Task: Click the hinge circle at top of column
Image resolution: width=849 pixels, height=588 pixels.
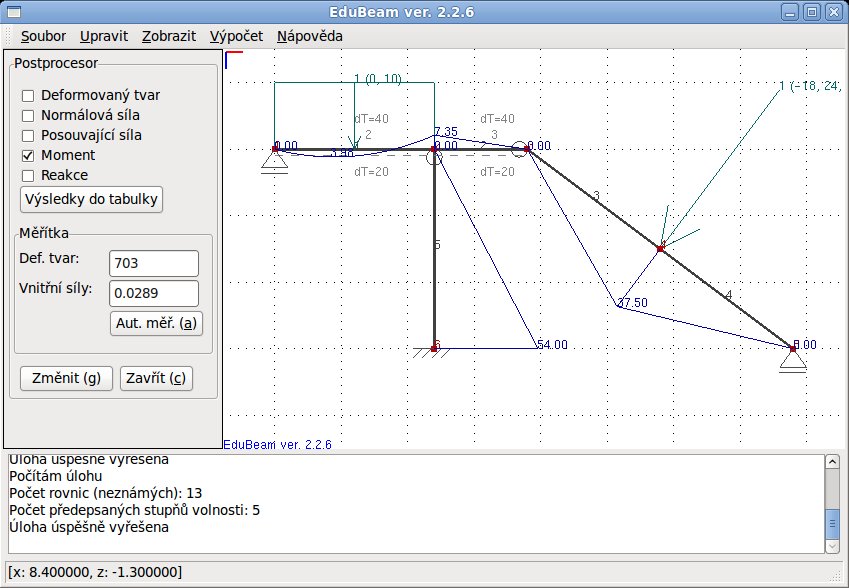Action: coord(434,155)
